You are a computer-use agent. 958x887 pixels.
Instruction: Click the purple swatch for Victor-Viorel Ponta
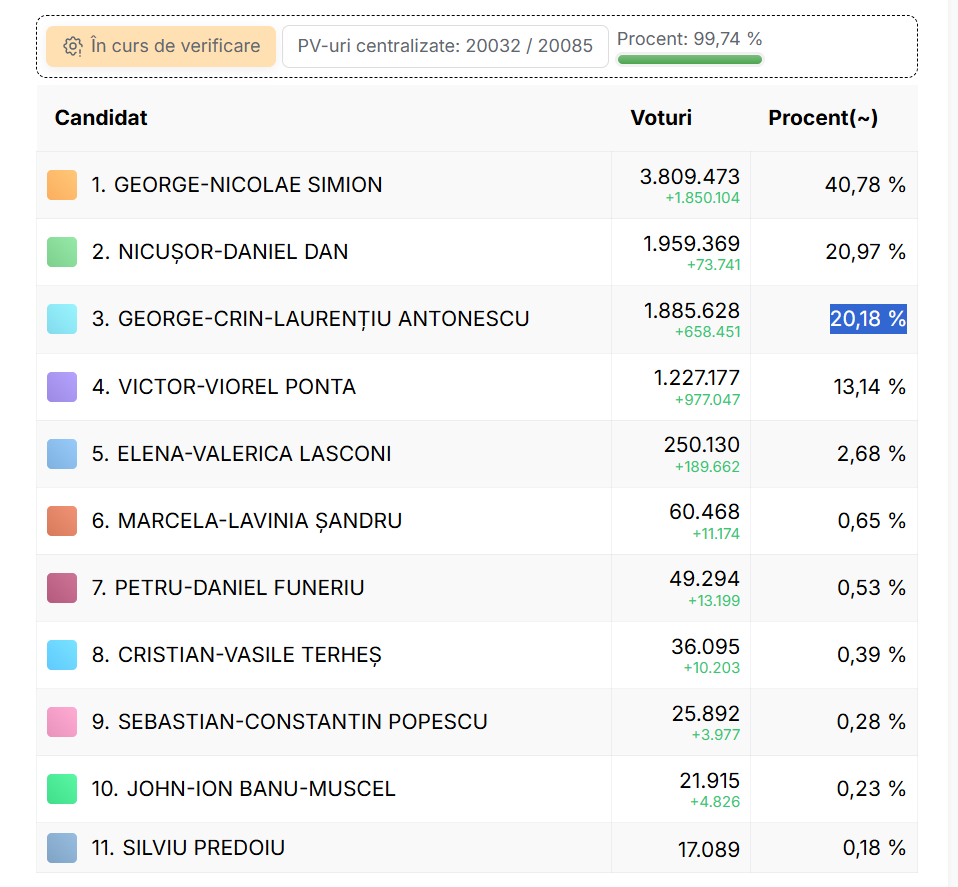tap(62, 387)
